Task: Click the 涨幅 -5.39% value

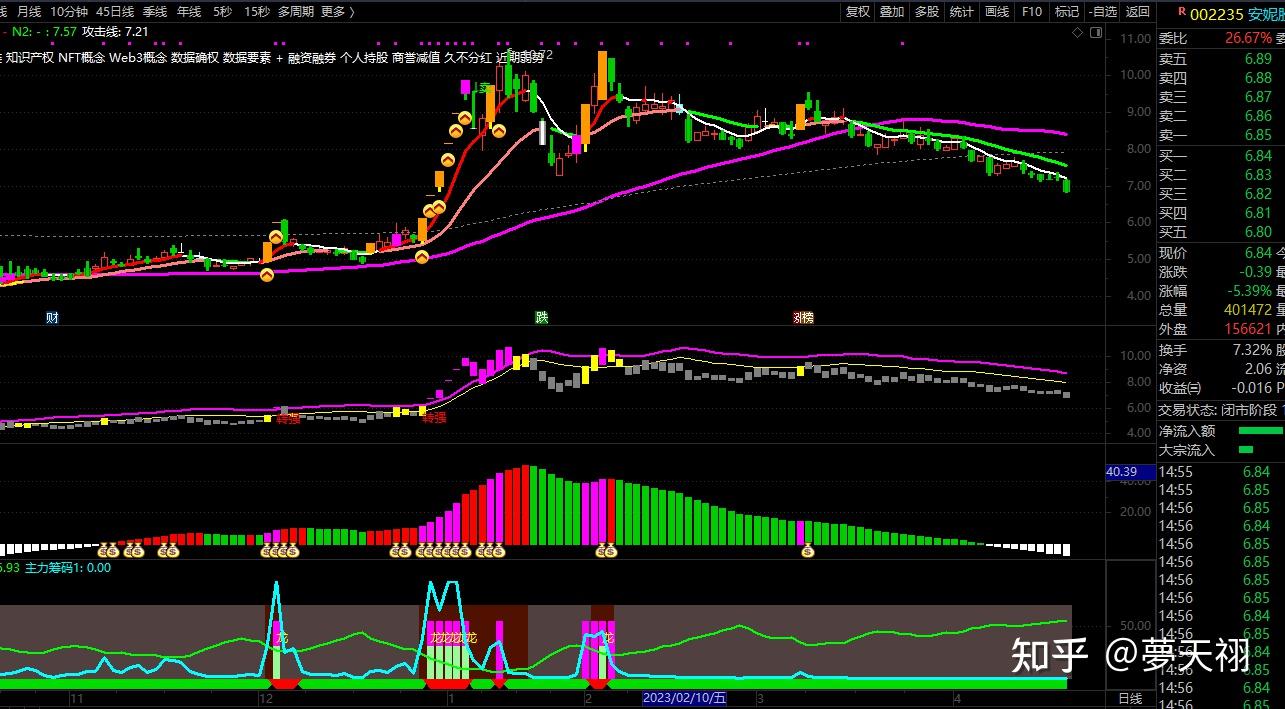Action: [1249, 291]
